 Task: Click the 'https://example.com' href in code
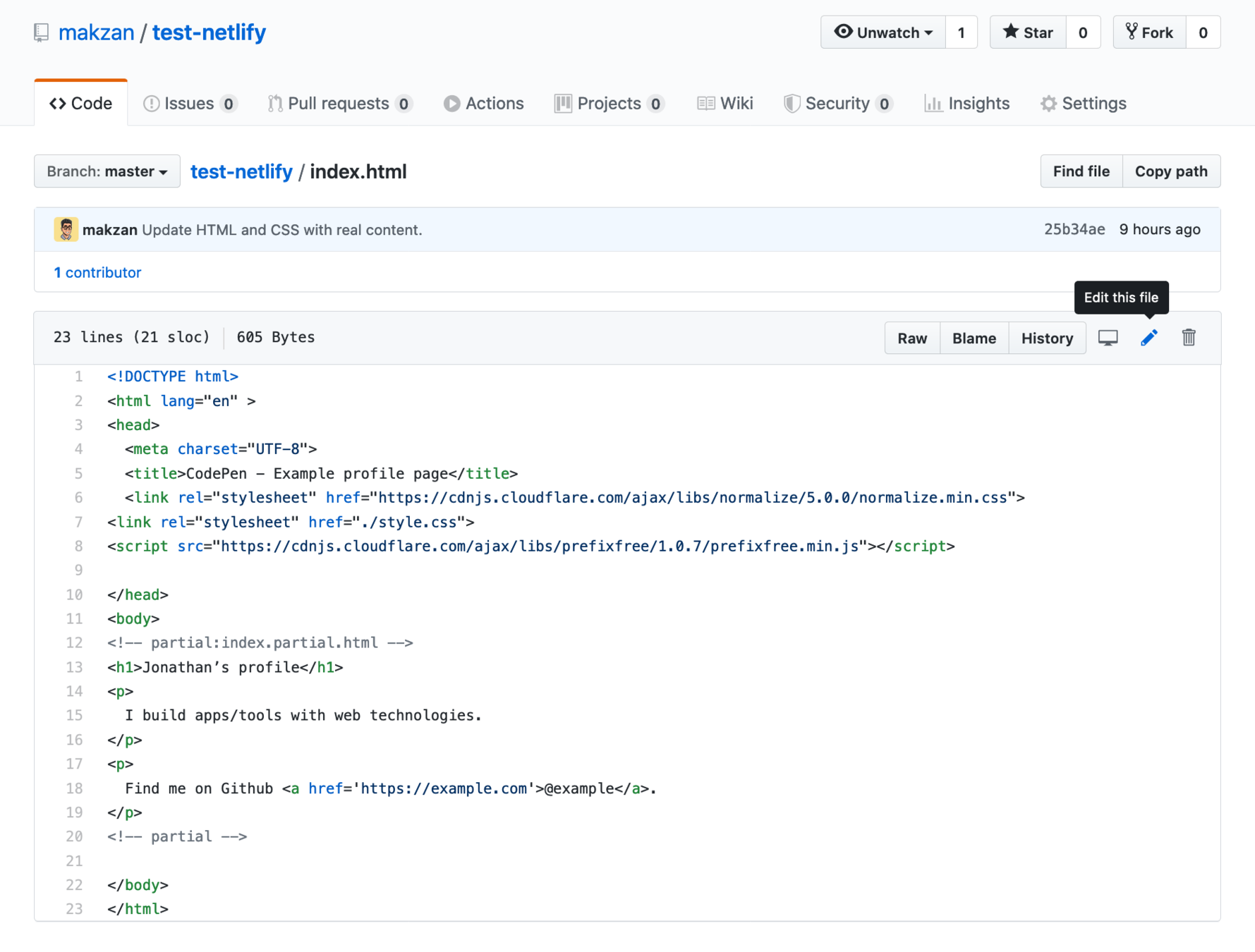444,788
